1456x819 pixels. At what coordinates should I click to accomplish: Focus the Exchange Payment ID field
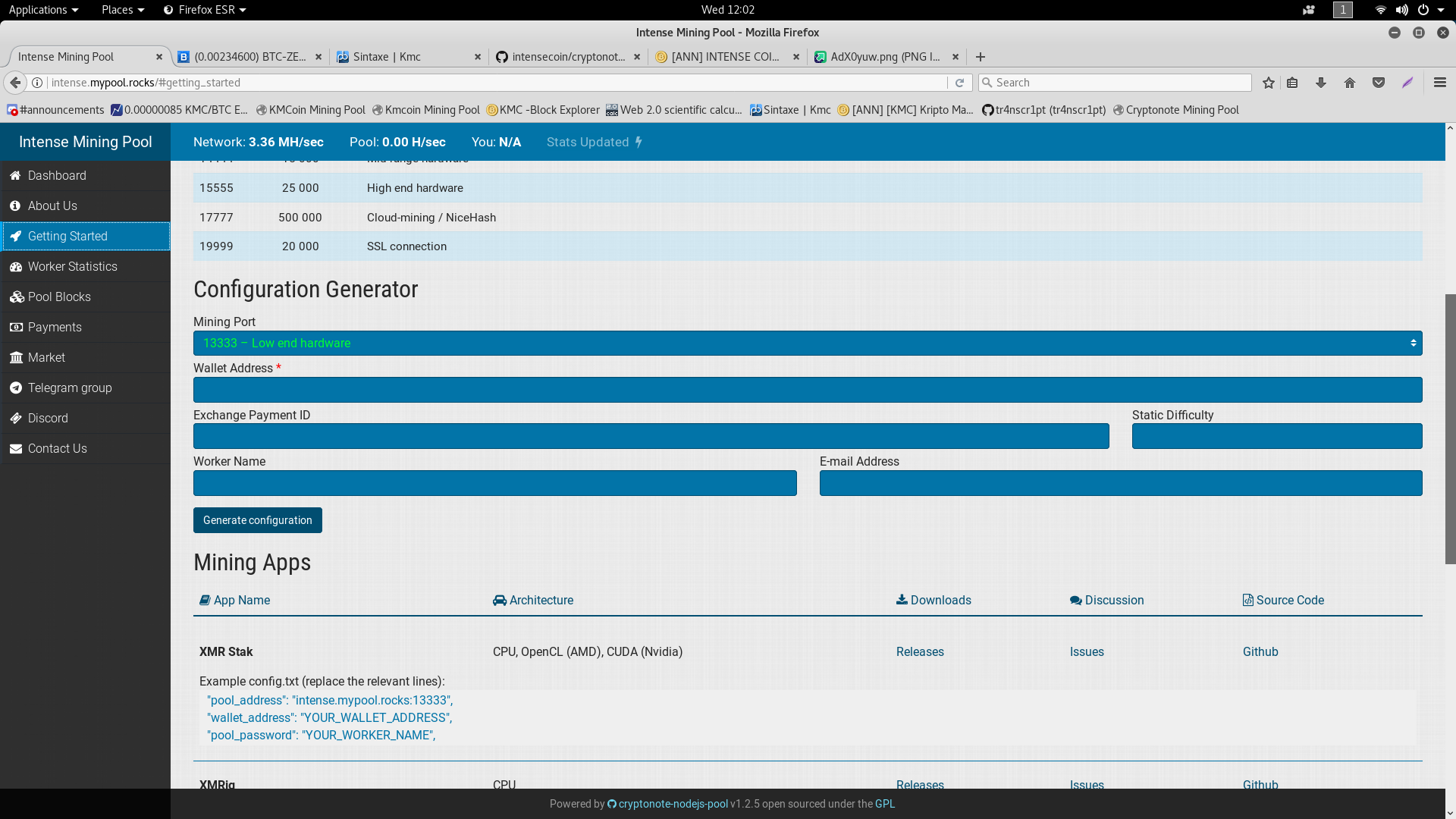[651, 436]
